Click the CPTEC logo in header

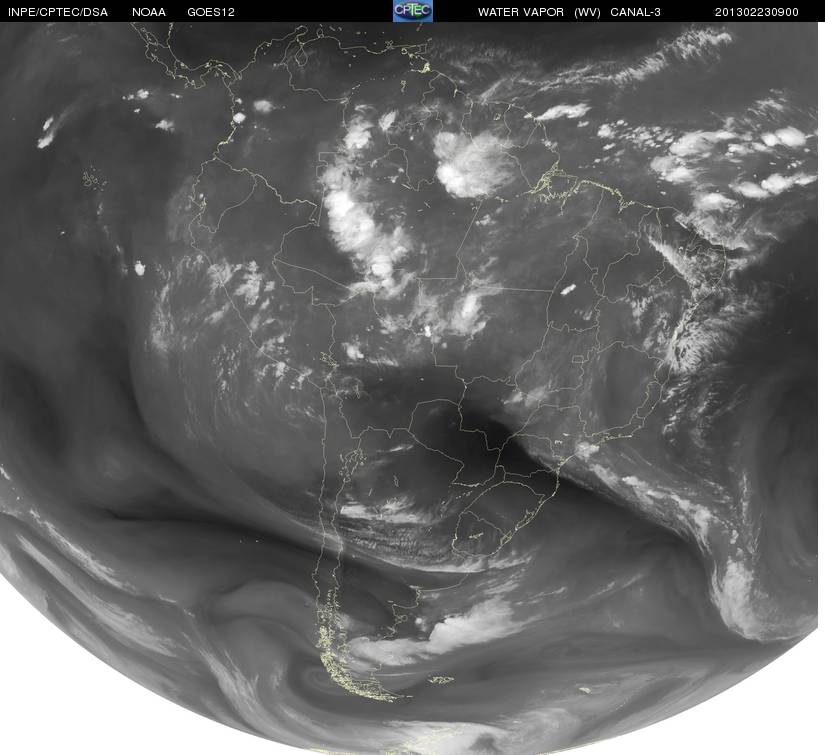(412, 11)
